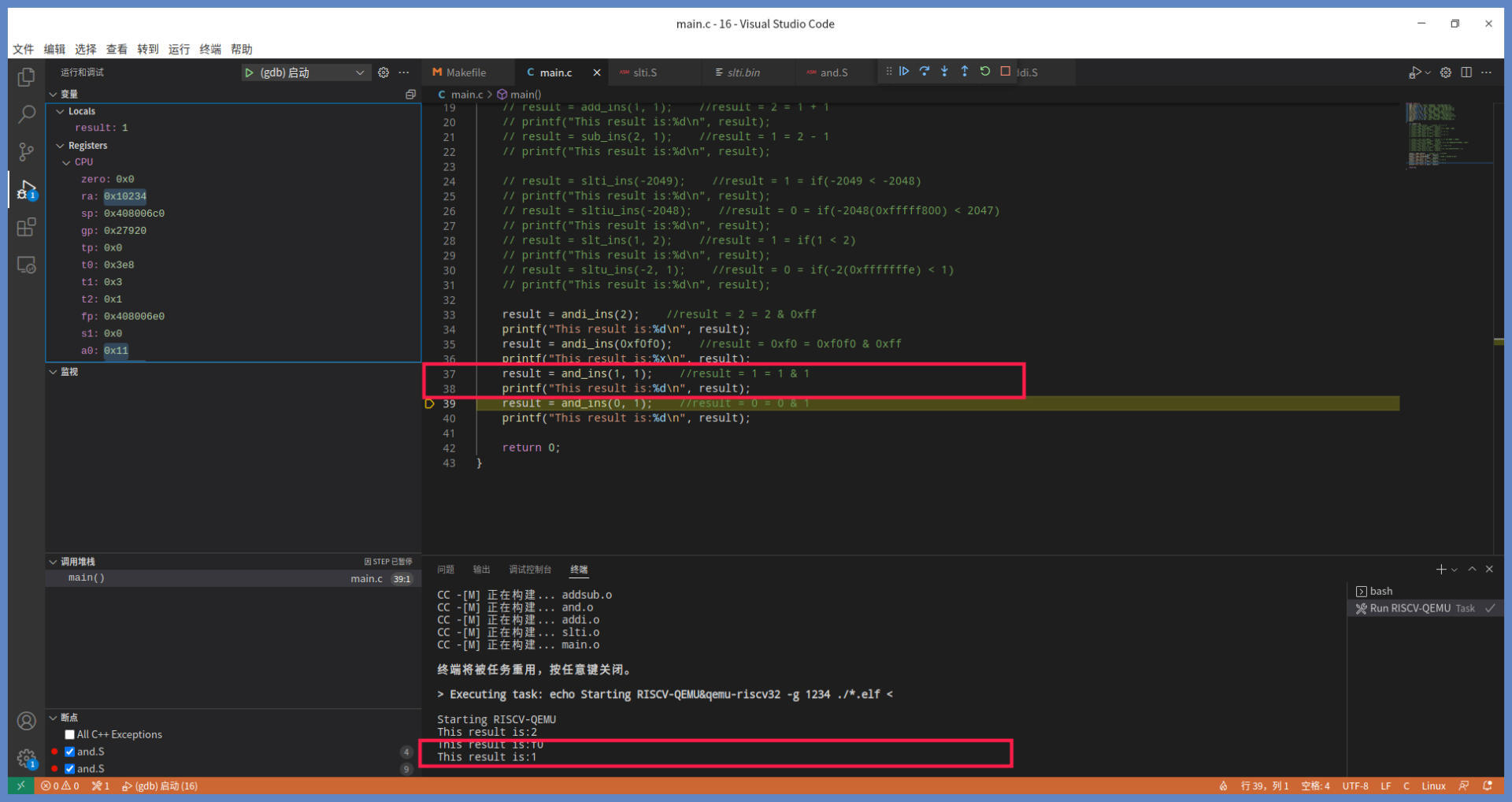The image size is (1512, 802).
Task: Switch to the 调试控制台 panel tab
Action: (530, 570)
